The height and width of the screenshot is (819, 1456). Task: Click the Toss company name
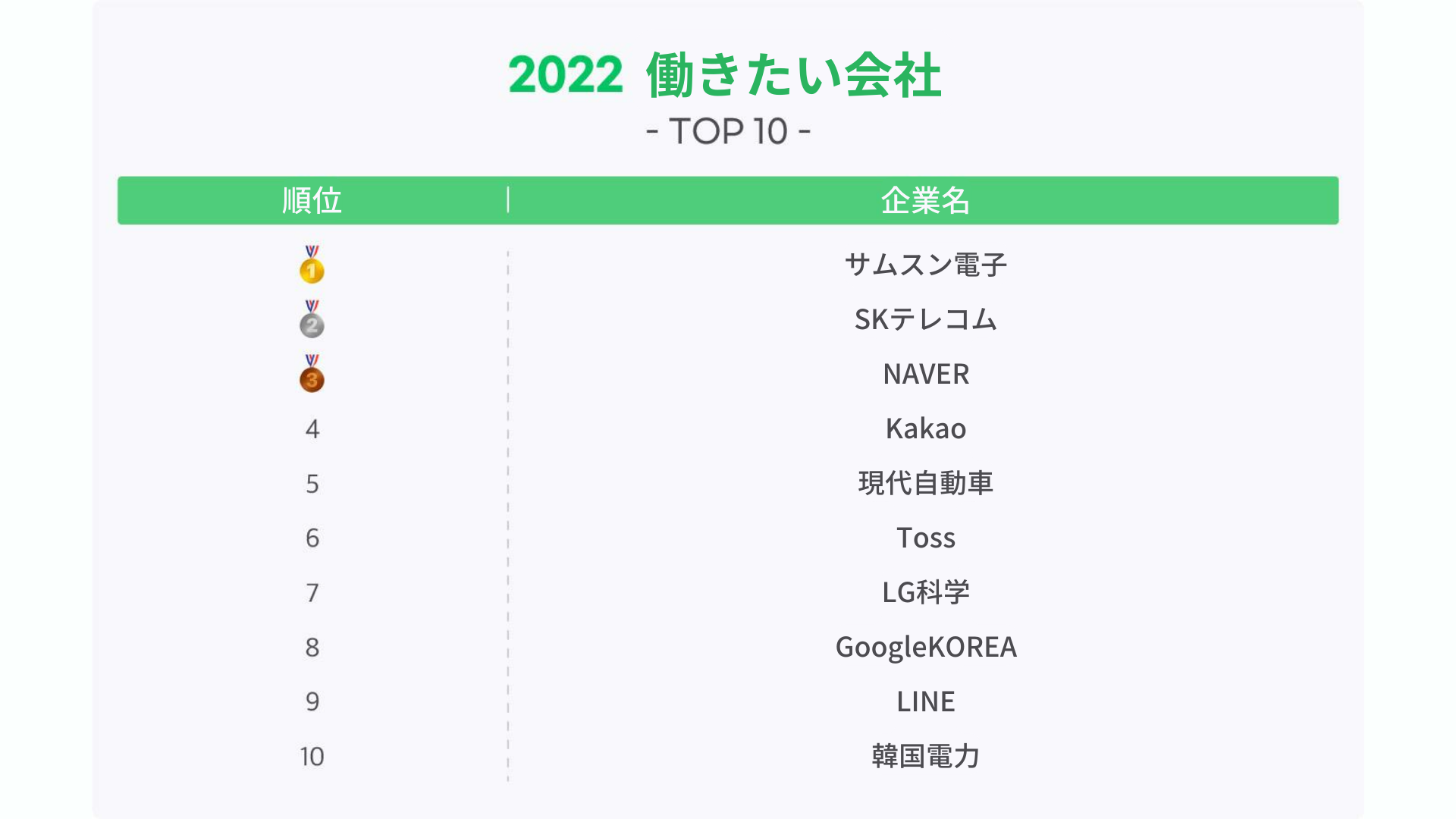point(926,538)
